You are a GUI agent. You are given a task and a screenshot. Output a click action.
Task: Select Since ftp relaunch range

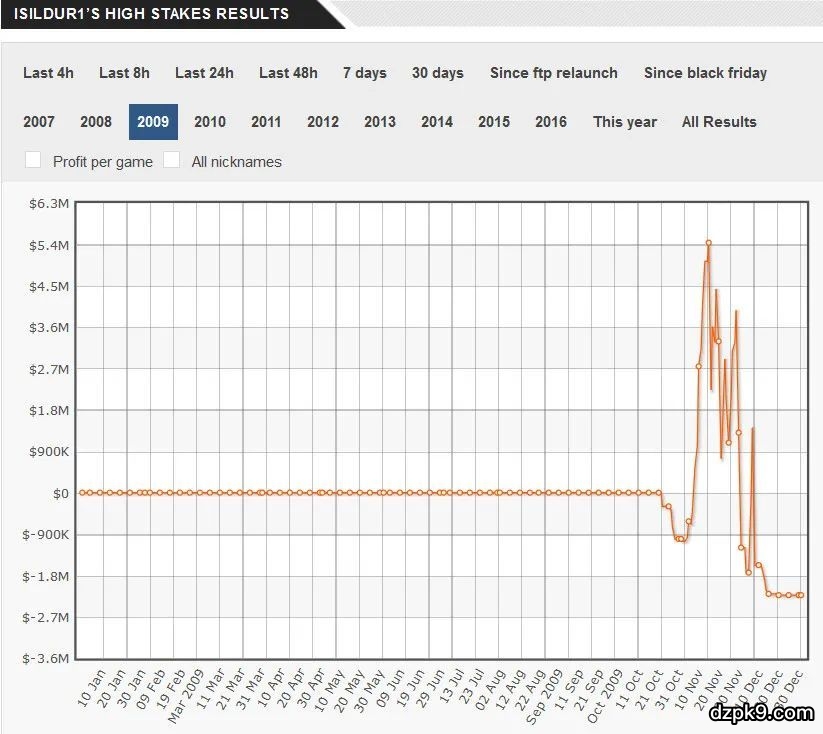(x=554, y=73)
